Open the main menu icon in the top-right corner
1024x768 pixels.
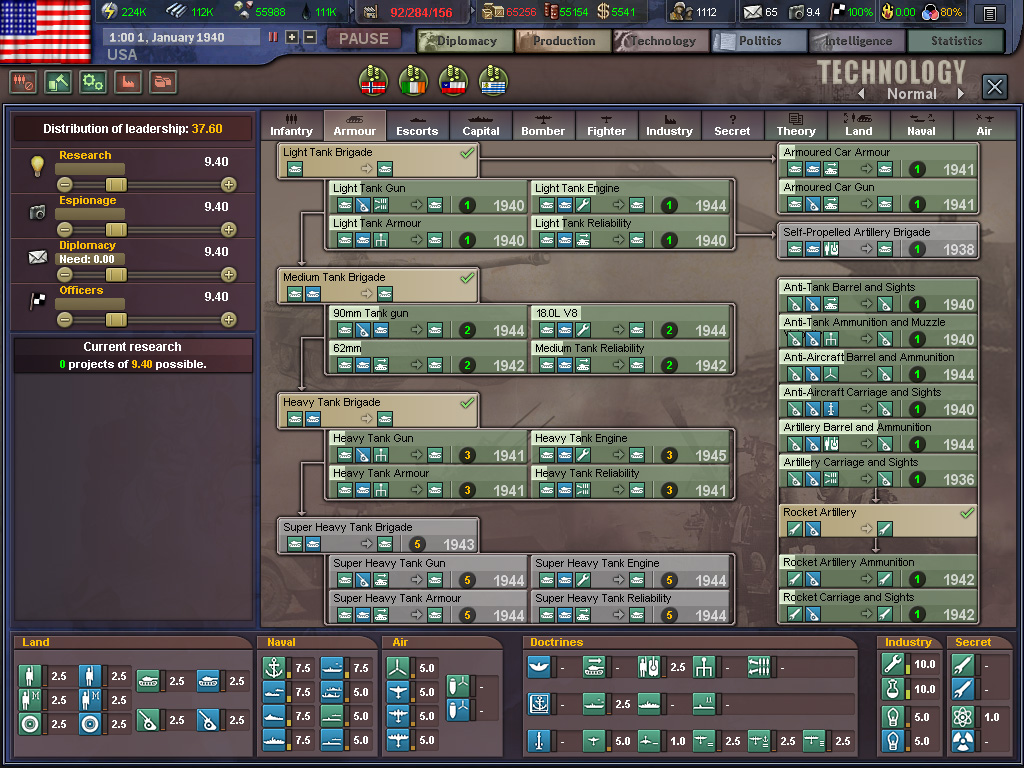(989, 13)
